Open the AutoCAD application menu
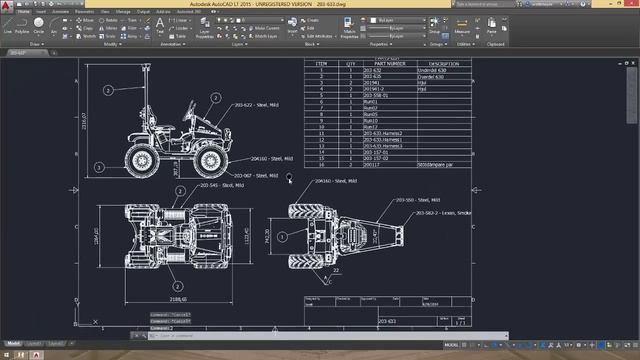 (x=6, y=6)
